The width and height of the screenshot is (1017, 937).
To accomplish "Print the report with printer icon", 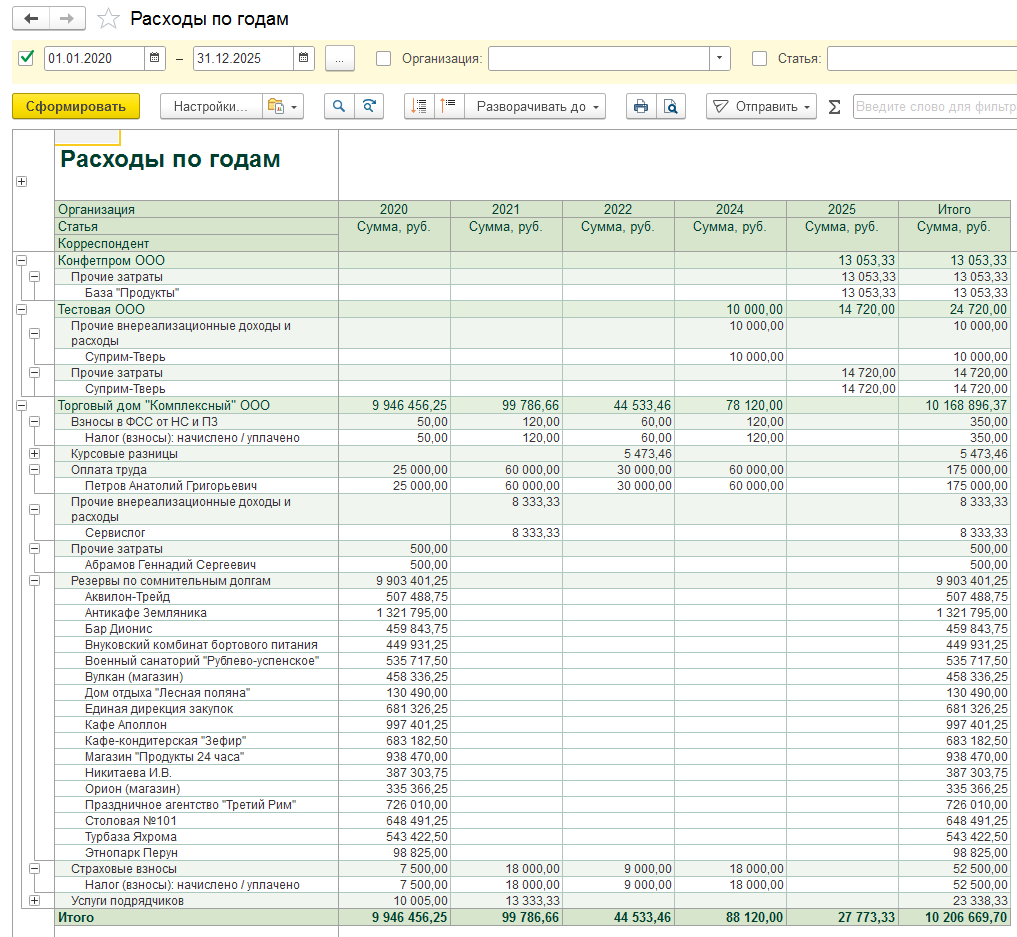I will [640, 107].
